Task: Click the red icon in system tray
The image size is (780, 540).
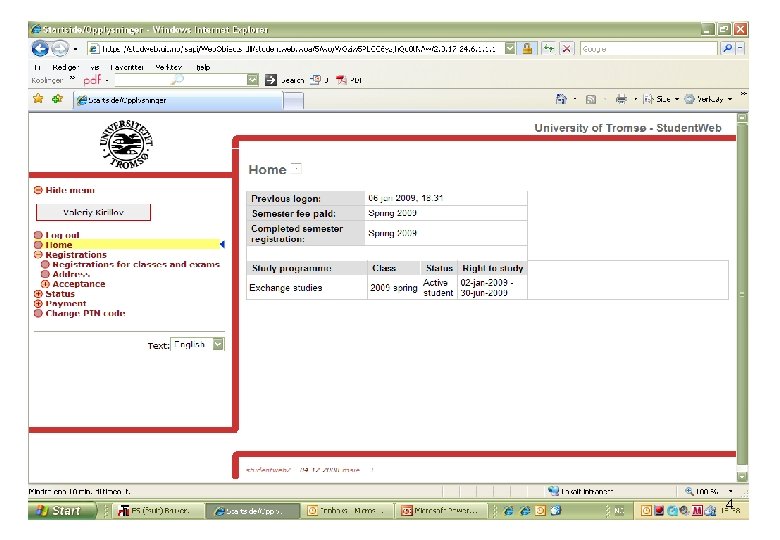Action: point(659,511)
